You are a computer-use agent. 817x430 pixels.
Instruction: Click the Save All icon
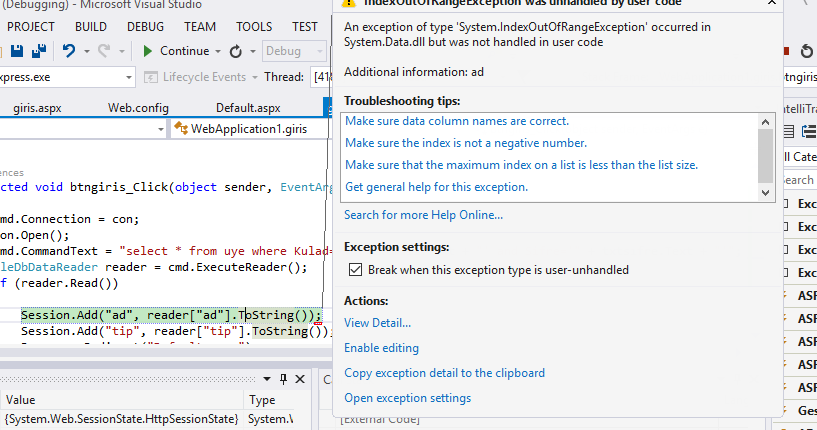point(39,51)
